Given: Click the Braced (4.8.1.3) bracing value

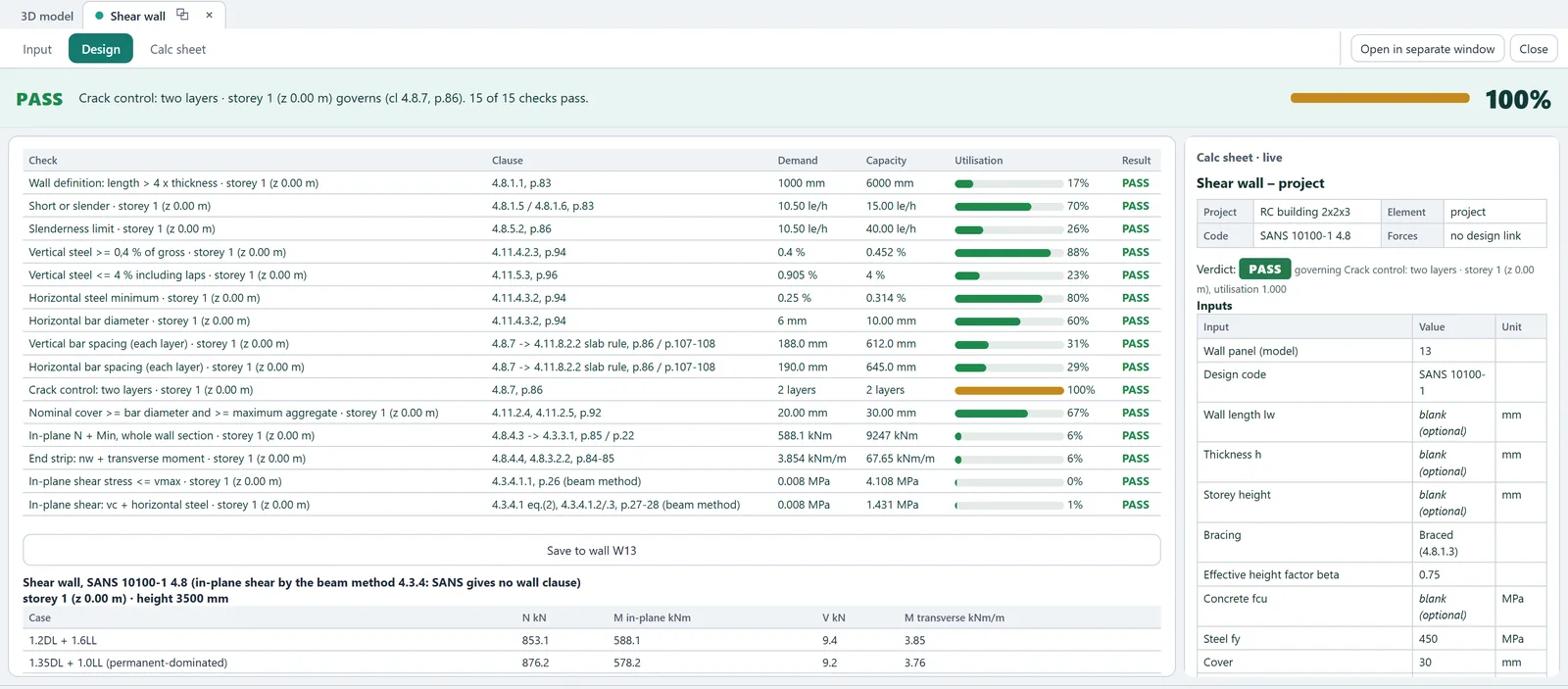Looking at the screenshot, I should pyautogui.click(x=1452, y=543).
